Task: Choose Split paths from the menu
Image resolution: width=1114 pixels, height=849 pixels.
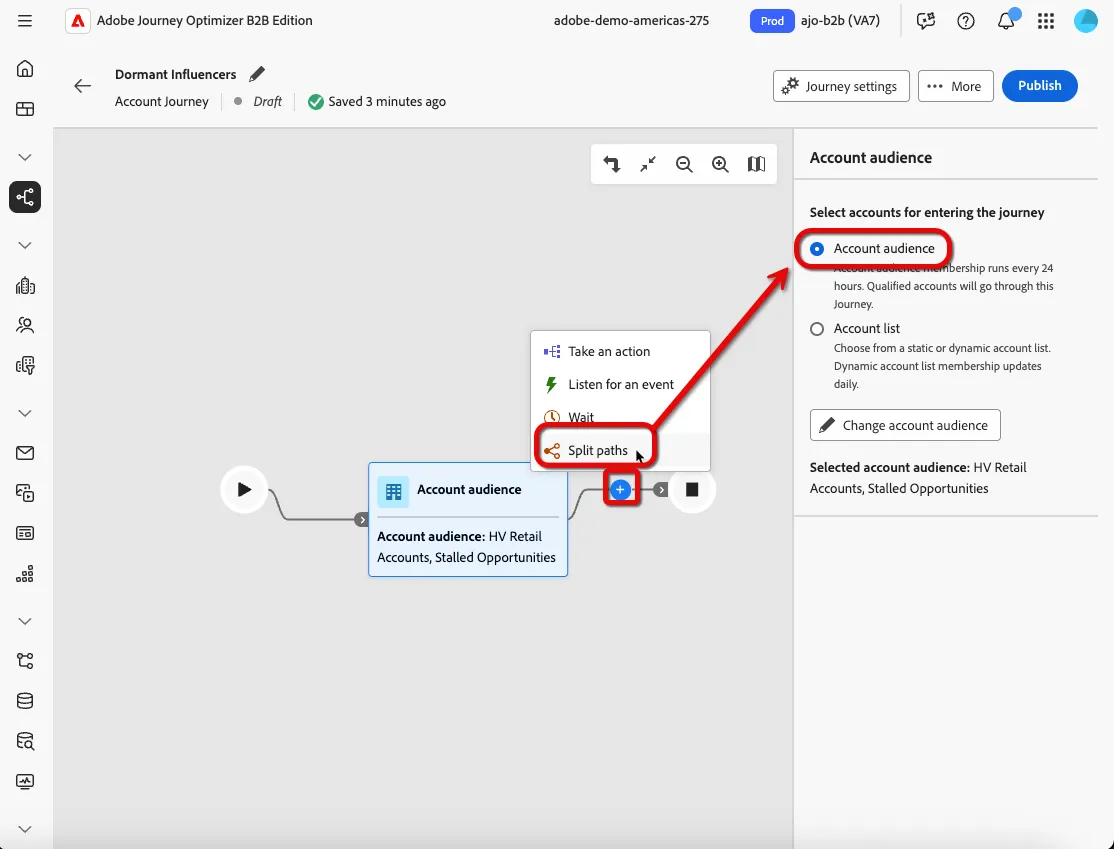Action: point(620,450)
